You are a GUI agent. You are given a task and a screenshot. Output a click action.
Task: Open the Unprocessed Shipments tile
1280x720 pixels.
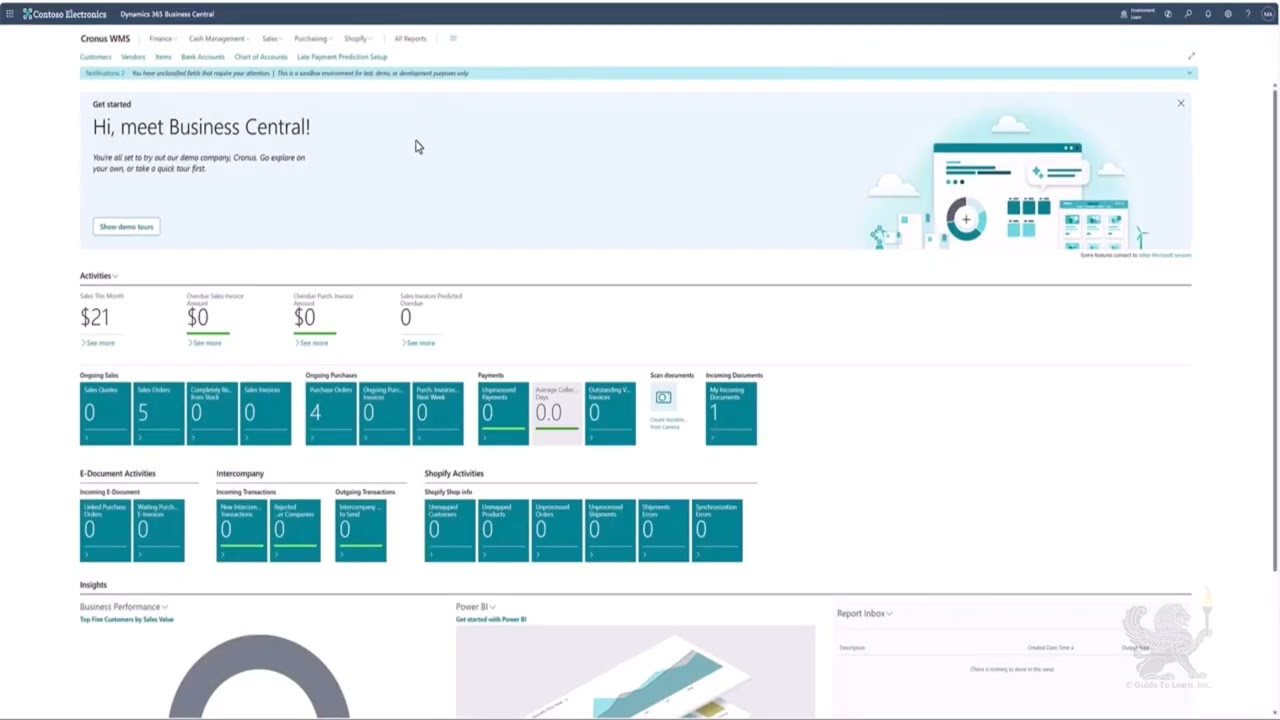(610, 530)
